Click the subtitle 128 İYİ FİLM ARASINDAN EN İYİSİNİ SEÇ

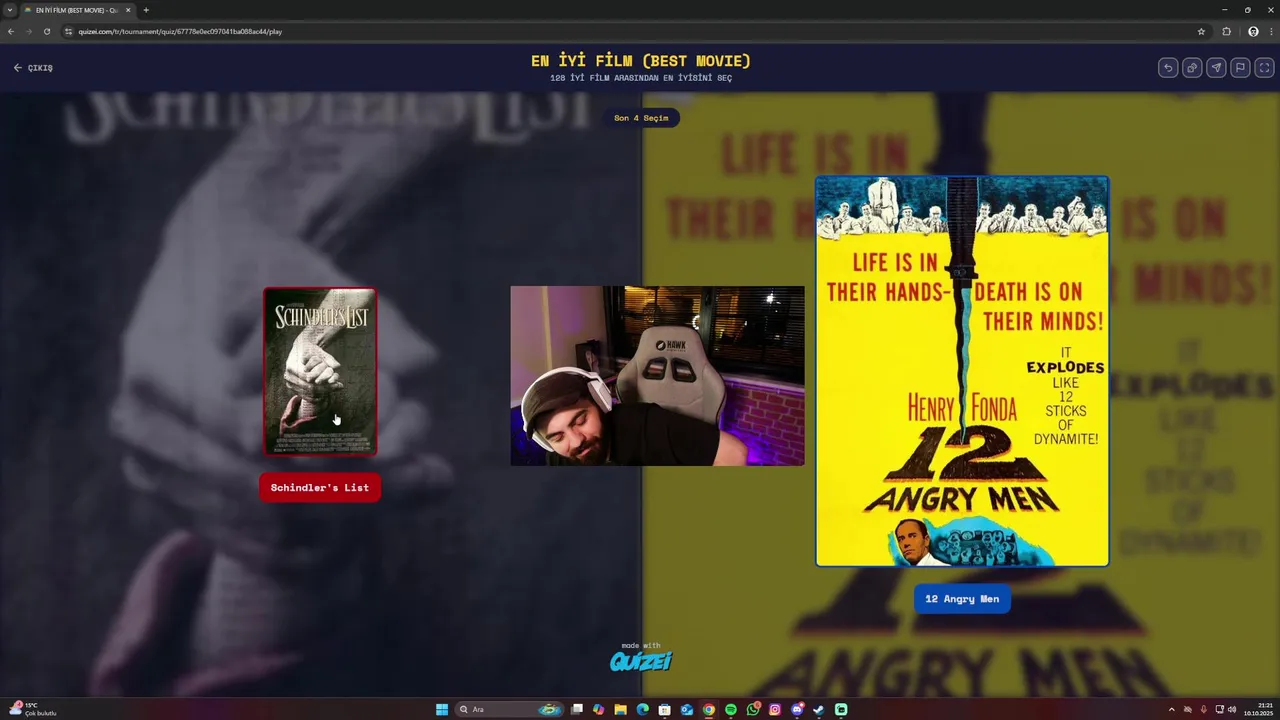point(641,78)
